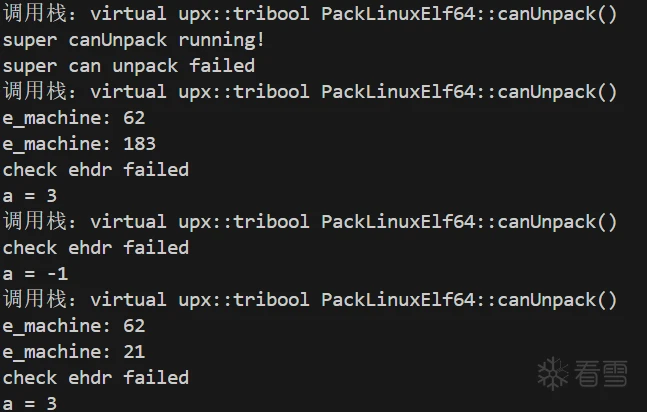Select the 'super can unpack failed' line

point(129,66)
